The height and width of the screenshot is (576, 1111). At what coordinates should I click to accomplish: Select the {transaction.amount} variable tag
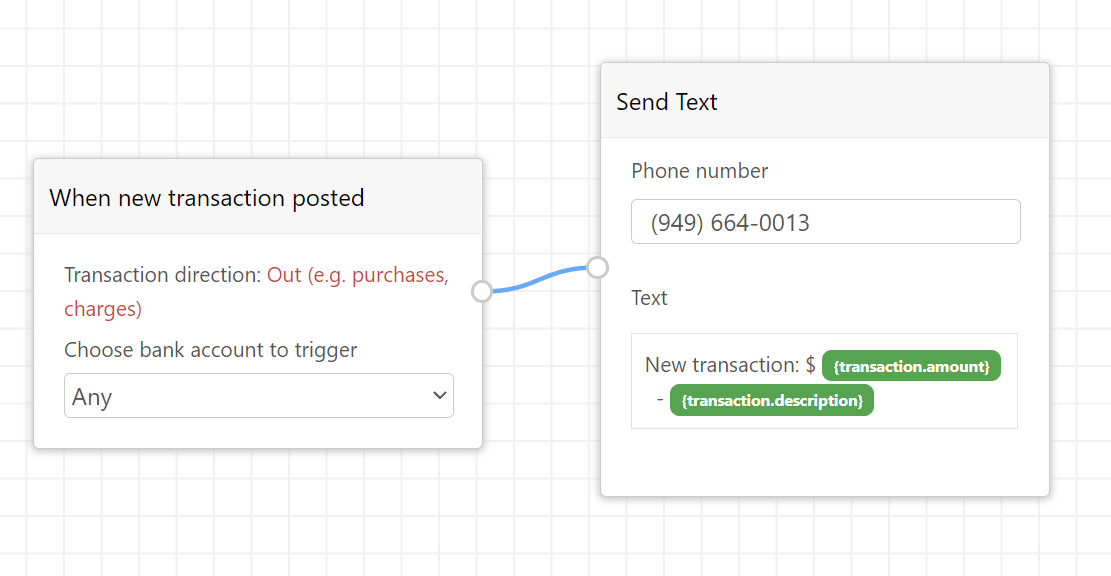coord(911,366)
